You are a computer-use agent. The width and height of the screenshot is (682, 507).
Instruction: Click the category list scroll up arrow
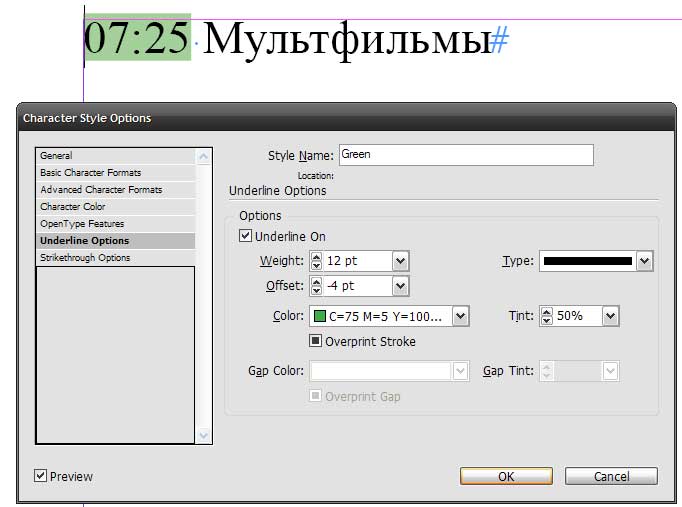pos(204,157)
